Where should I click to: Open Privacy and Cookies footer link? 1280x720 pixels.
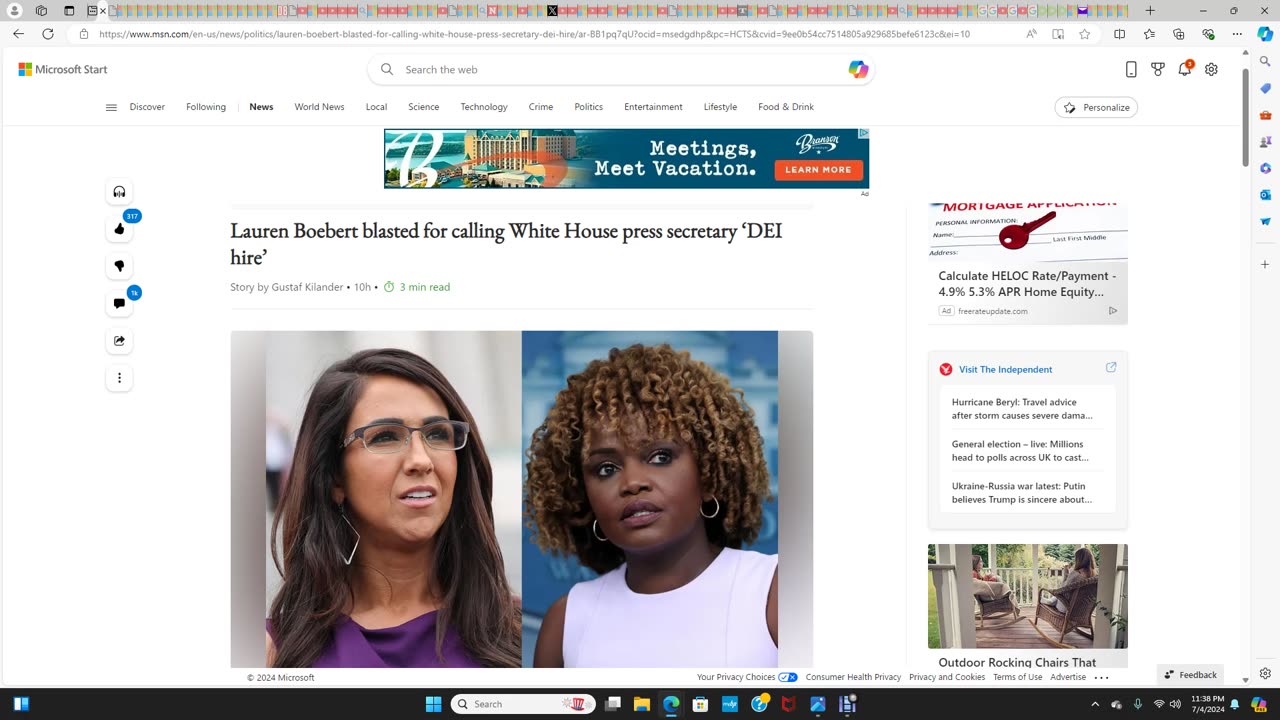click(x=947, y=677)
